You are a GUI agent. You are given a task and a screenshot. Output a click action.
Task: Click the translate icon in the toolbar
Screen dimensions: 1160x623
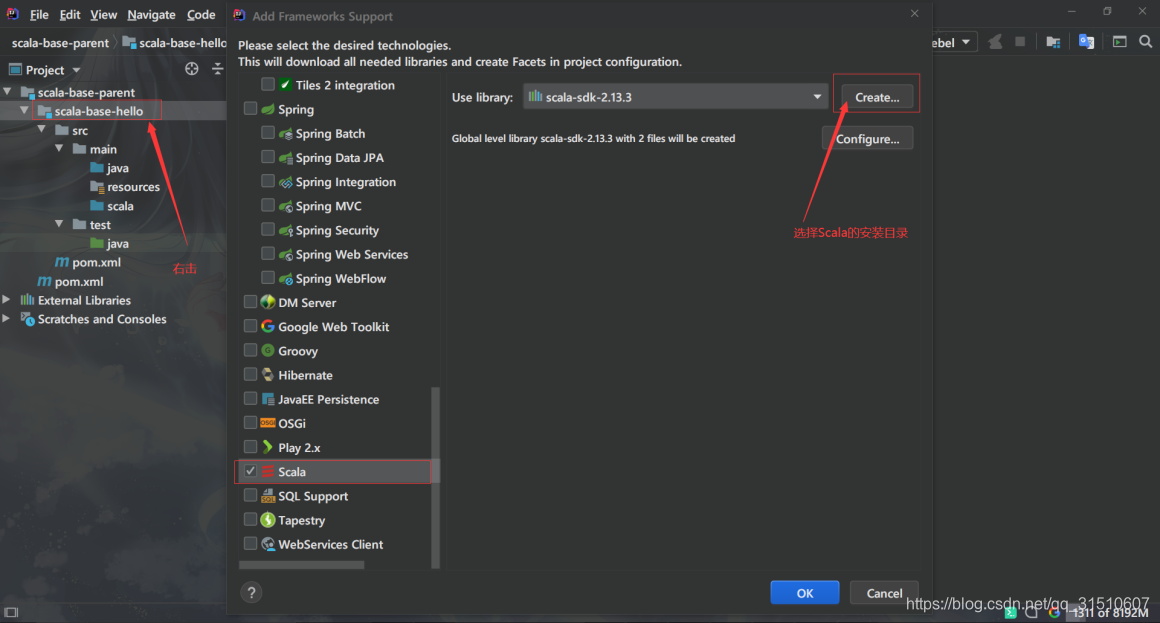(1086, 42)
